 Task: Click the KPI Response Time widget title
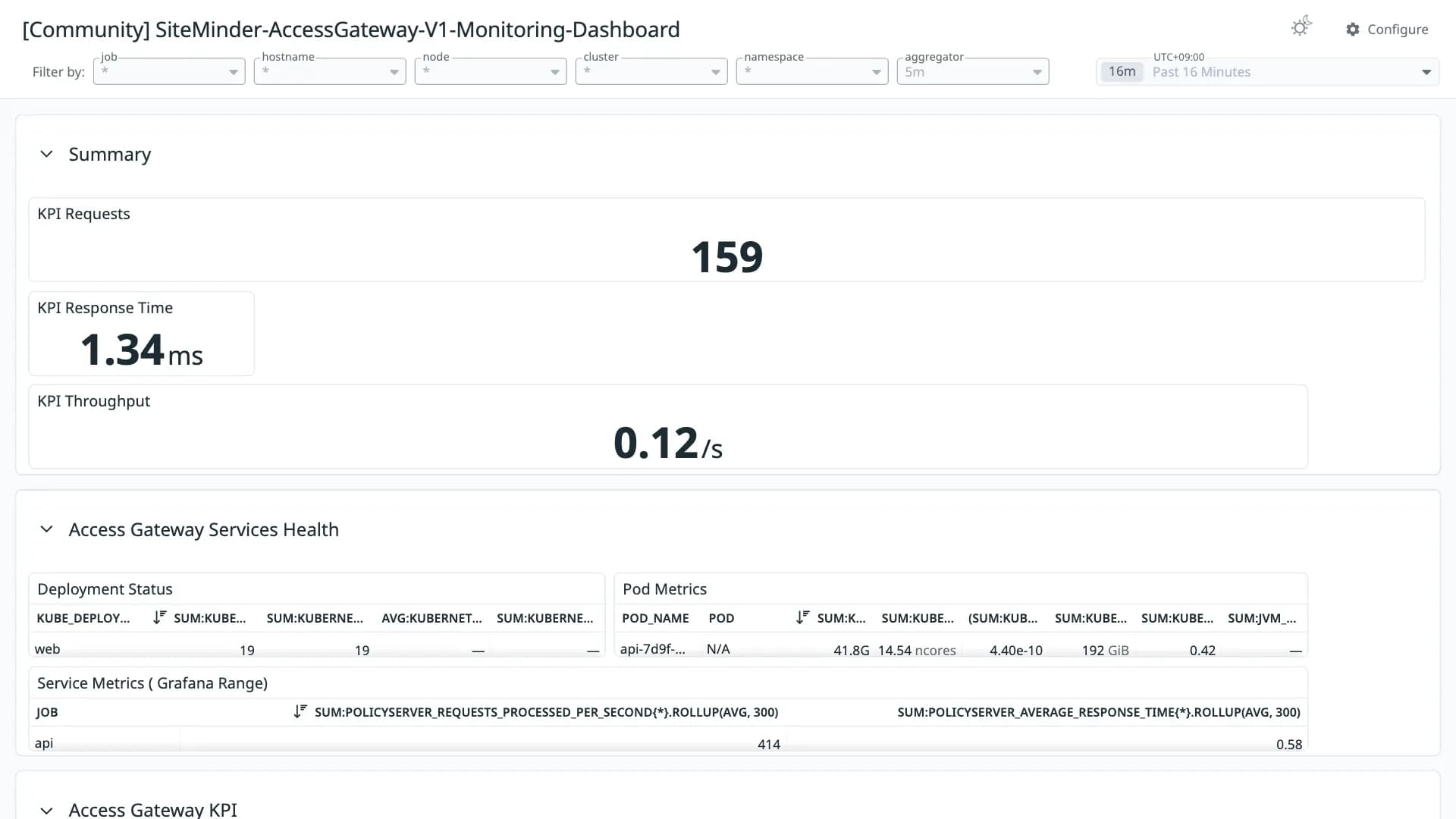pos(105,308)
